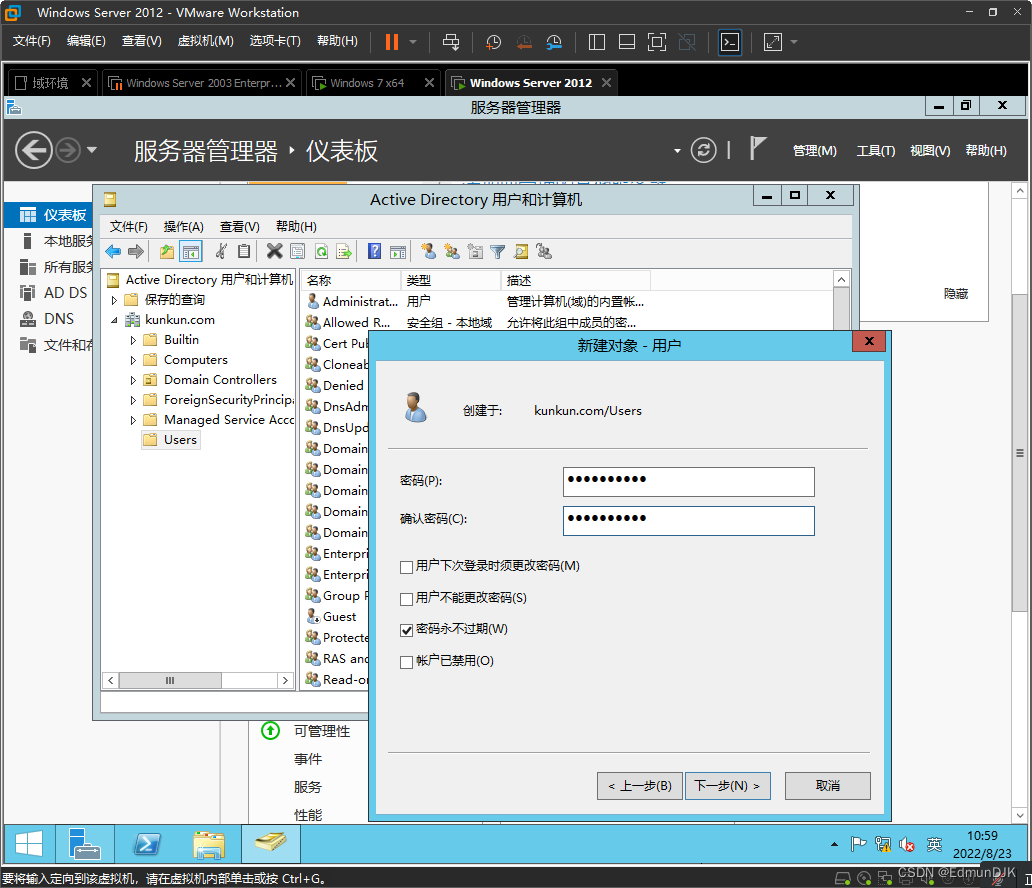This screenshot has width=1032, height=888.
Task: Click the up one level folder icon
Action: click(167, 251)
